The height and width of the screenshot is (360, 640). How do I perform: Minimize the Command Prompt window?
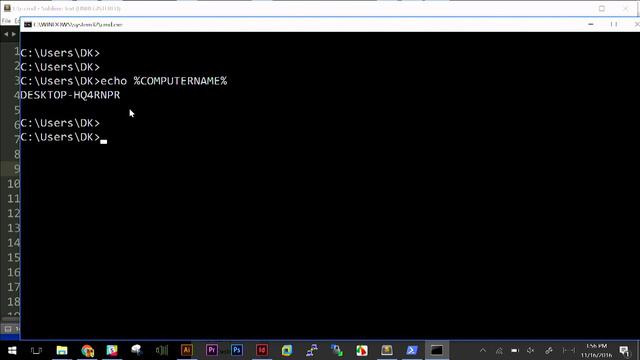click(x=591, y=24)
